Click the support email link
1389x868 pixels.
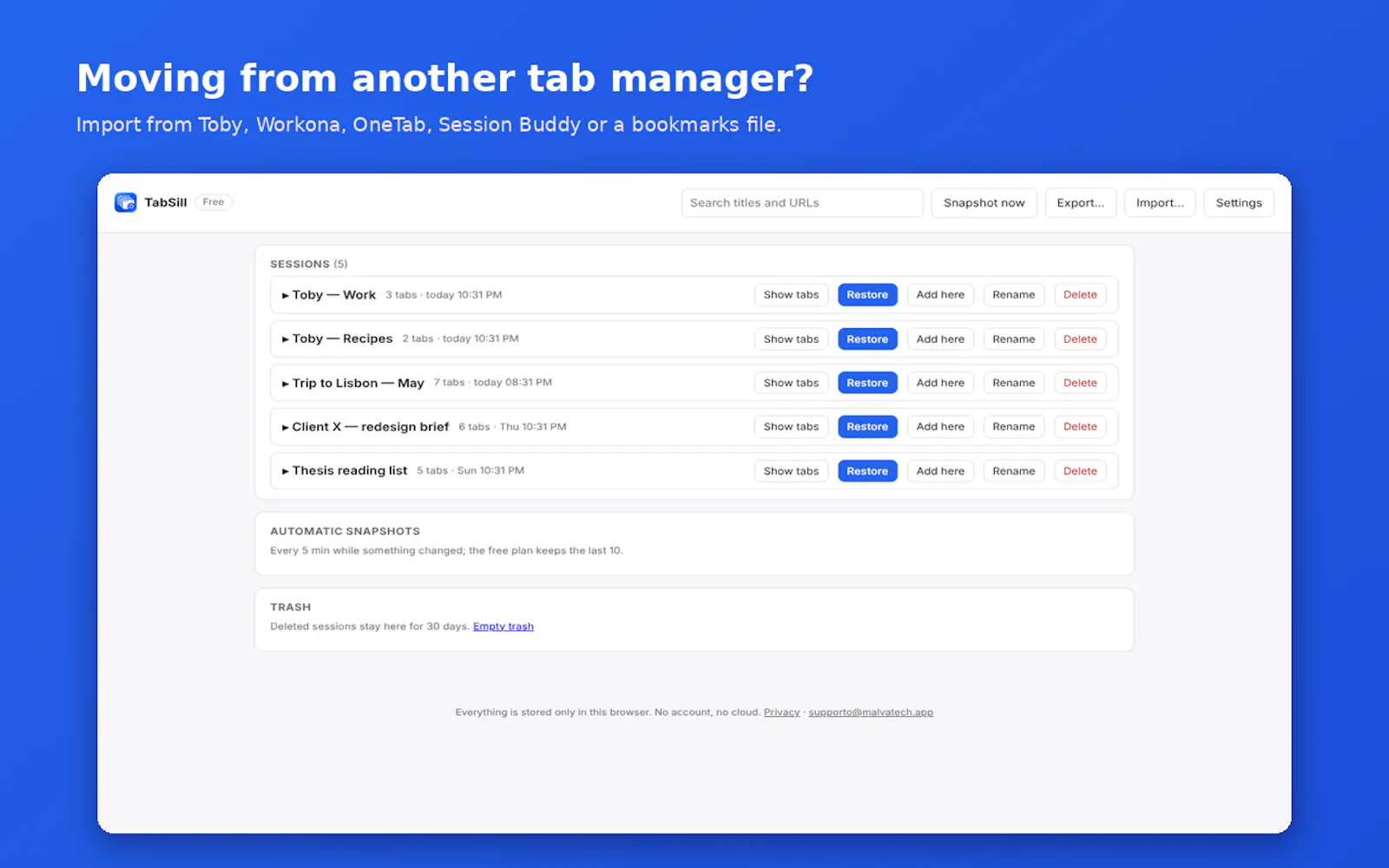click(x=871, y=713)
